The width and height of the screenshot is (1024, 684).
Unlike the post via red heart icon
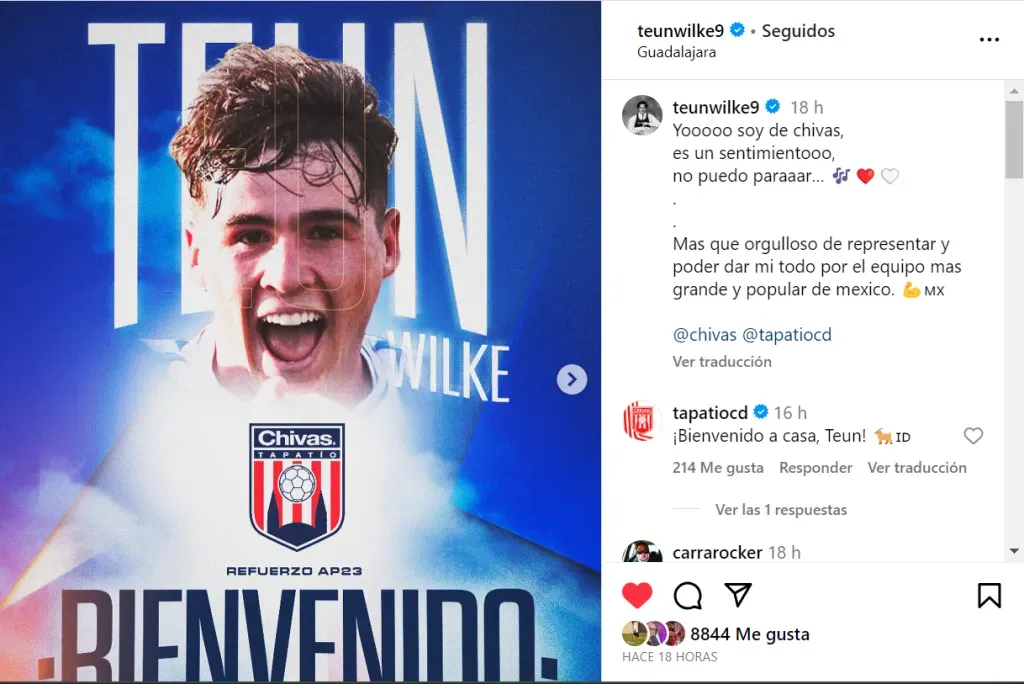(x=637, y=595)
